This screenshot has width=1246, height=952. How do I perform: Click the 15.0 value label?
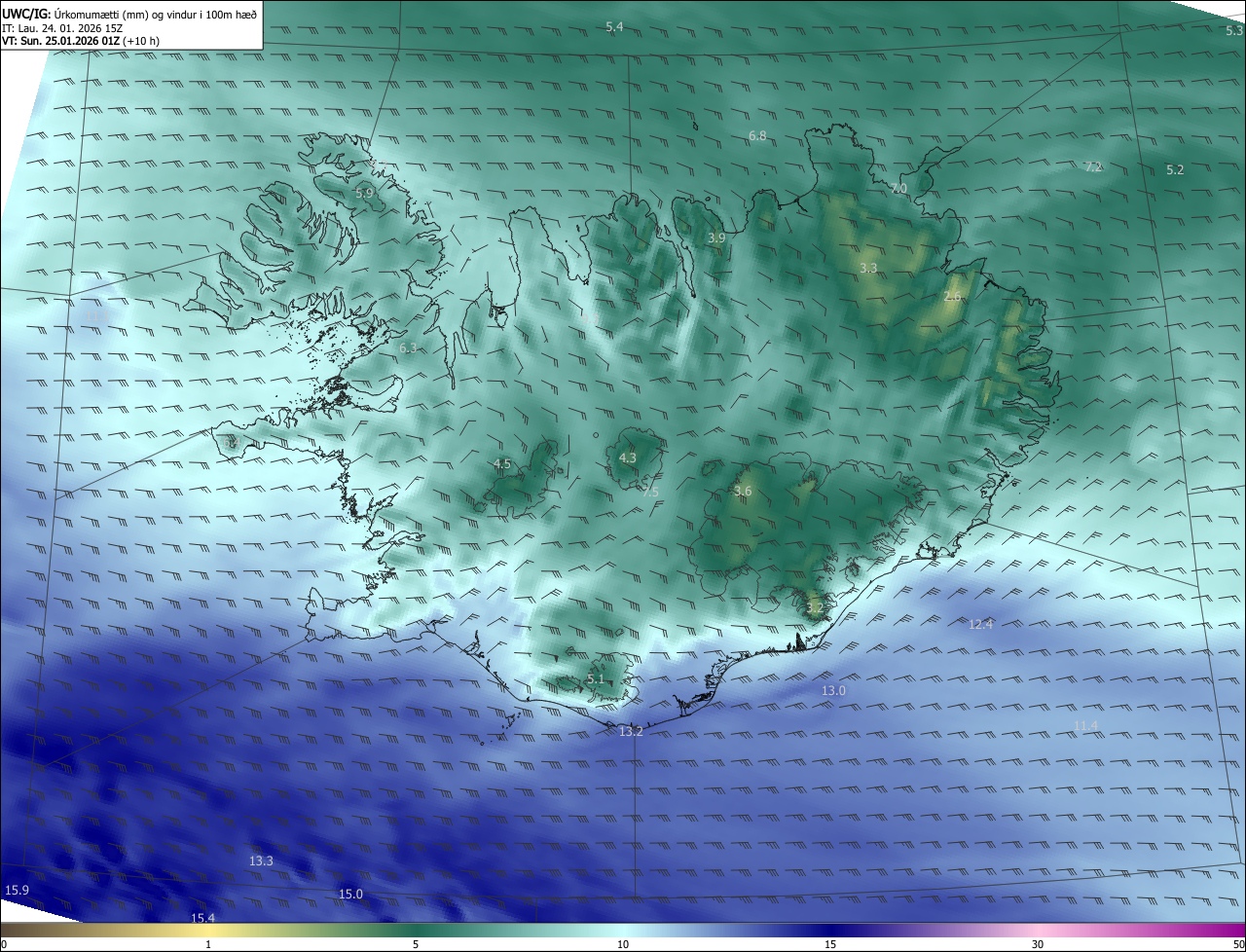[350, 895]
